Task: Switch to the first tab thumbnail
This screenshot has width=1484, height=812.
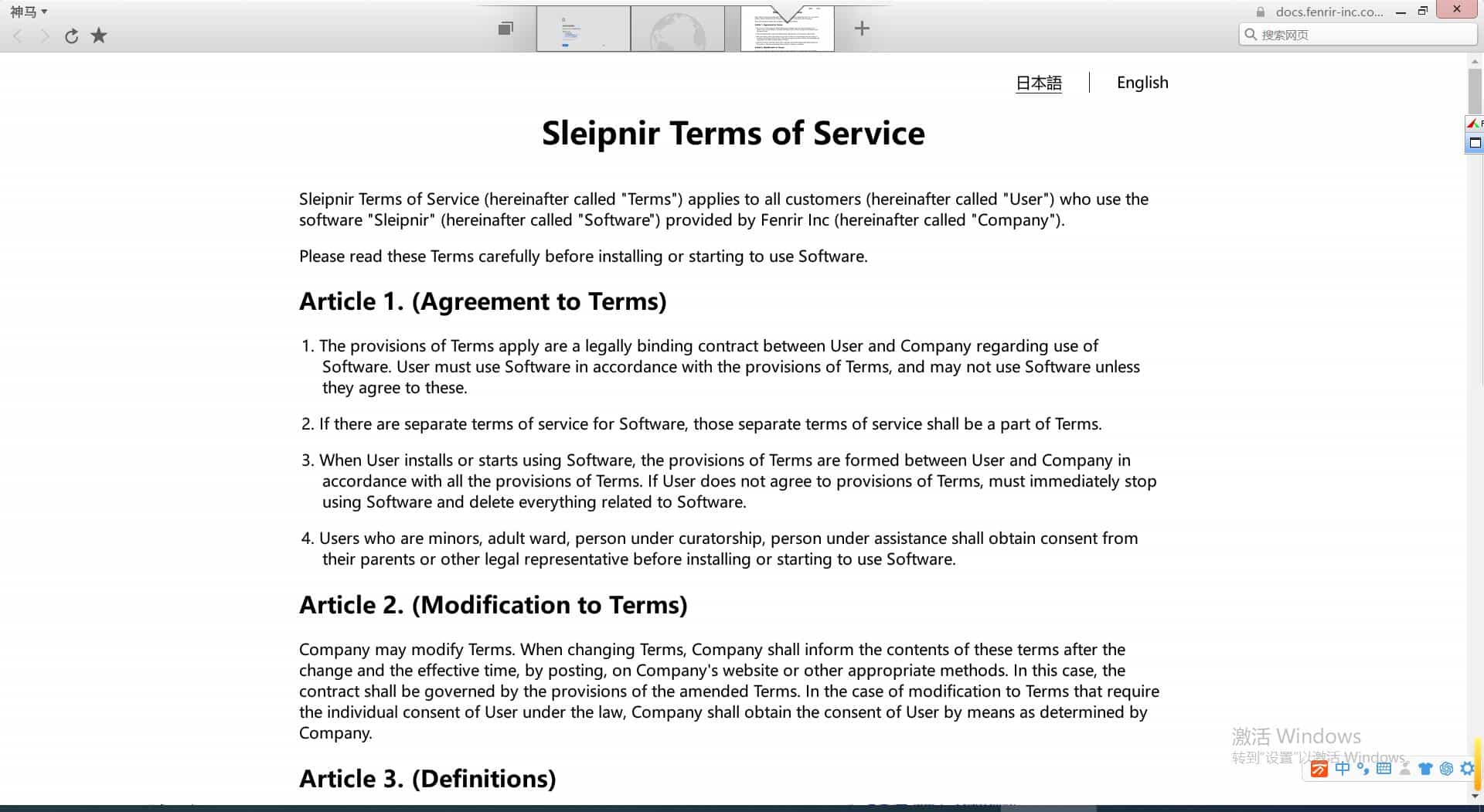Action: click(584, 29)
